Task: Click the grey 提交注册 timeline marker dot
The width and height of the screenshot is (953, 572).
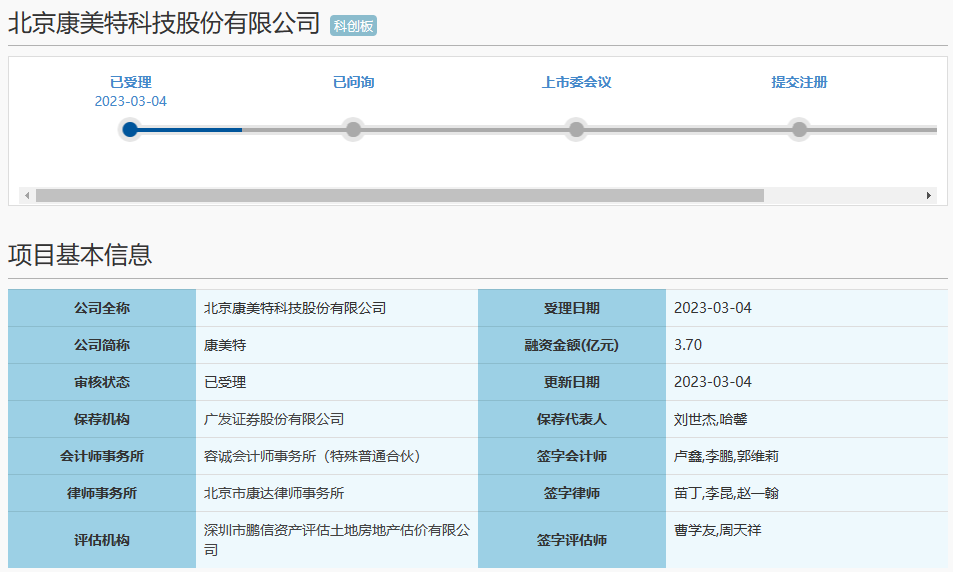Action: click(x=799, y=129)
